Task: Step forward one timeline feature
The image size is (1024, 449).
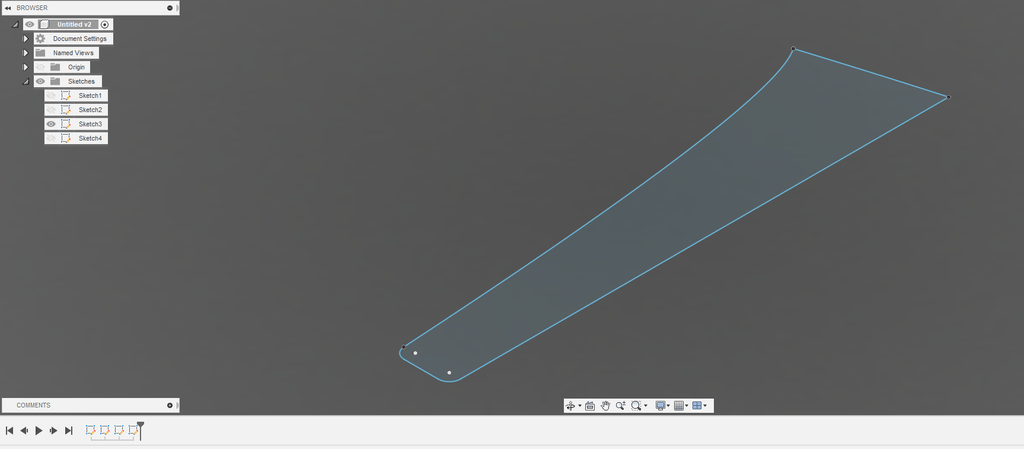Action: pyautogui.click(x=54, y=431)
